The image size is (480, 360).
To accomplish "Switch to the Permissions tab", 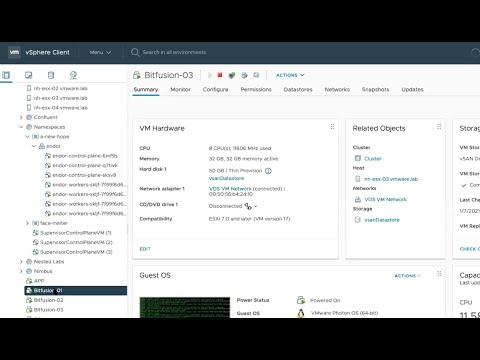I will click(256, 90).
